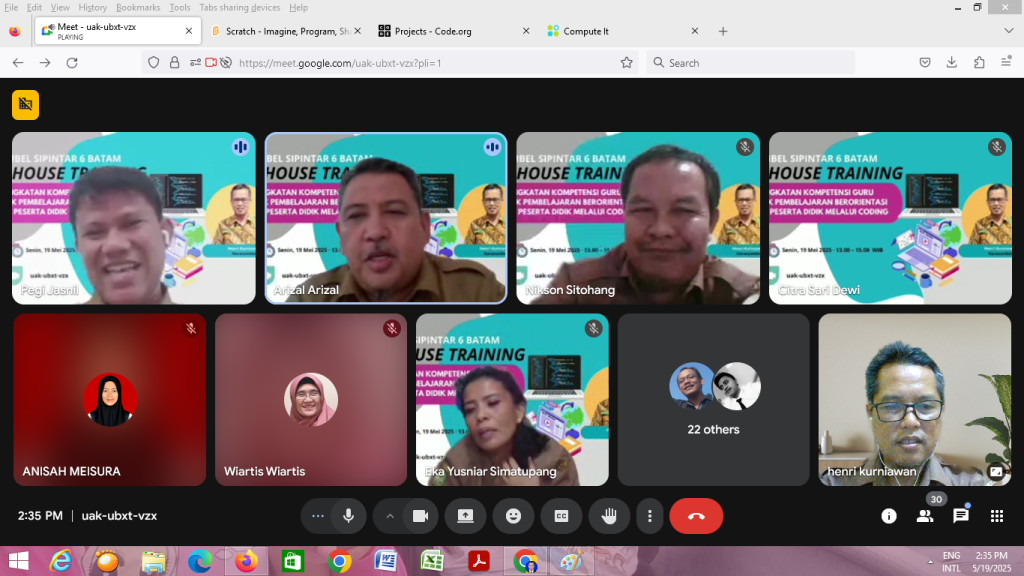Open audio settings options next to microphone

click(318, 516)
